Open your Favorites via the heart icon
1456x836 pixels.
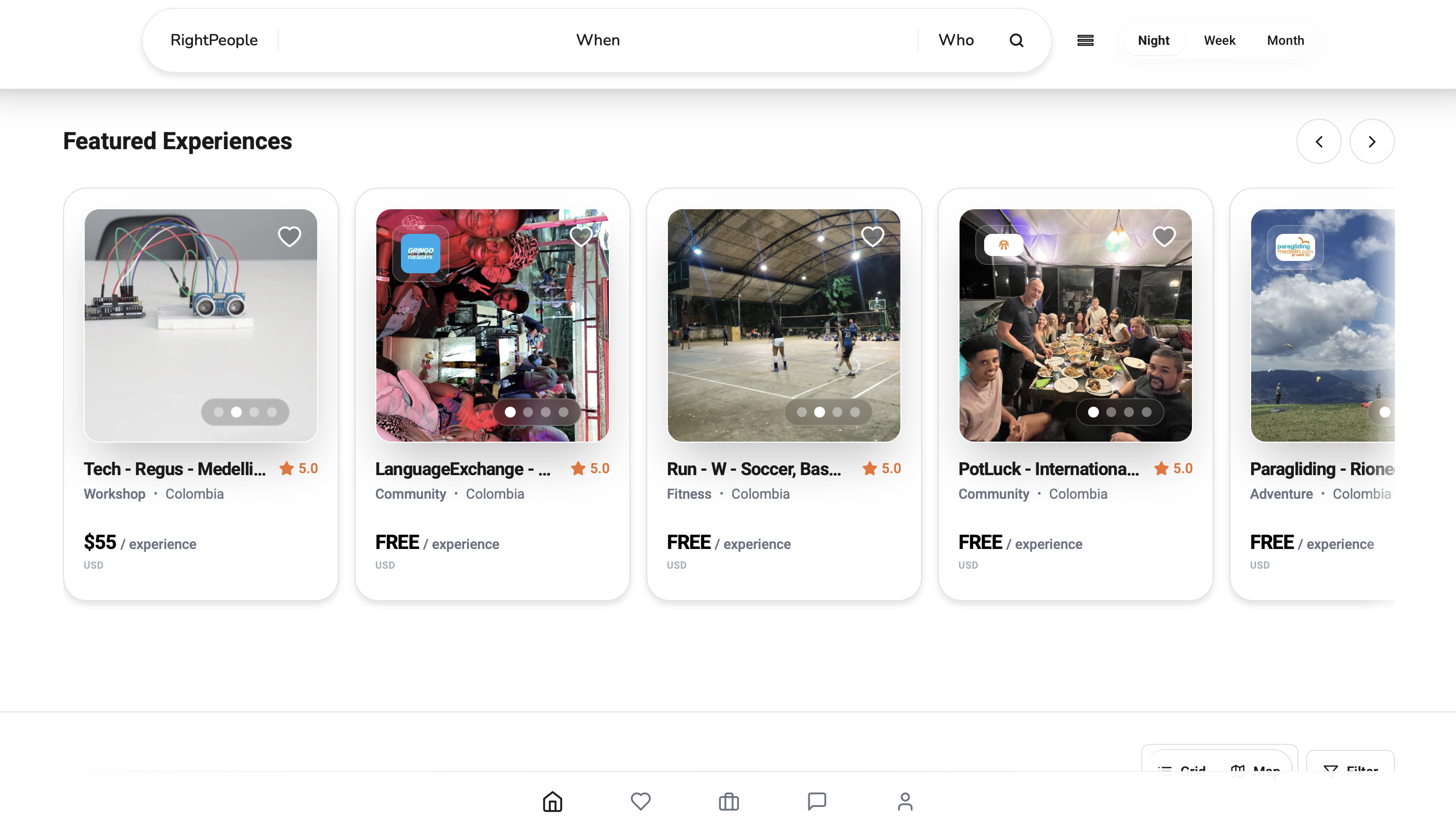pos(640,802)
